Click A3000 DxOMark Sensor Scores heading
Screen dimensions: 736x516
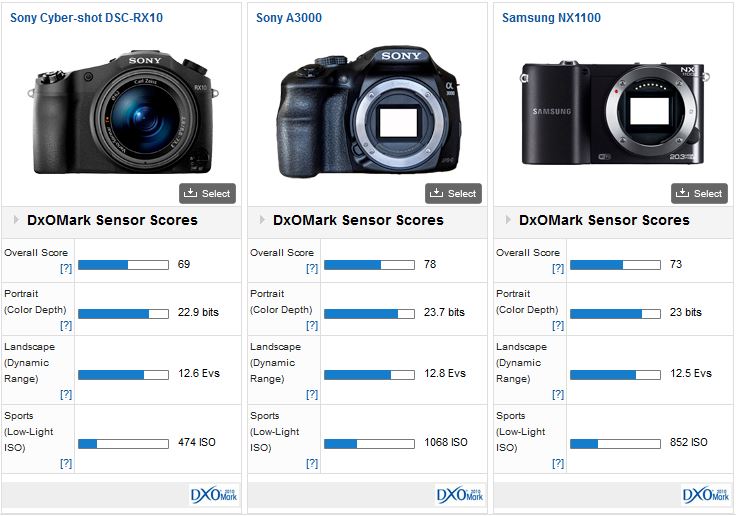click(358, 220)
